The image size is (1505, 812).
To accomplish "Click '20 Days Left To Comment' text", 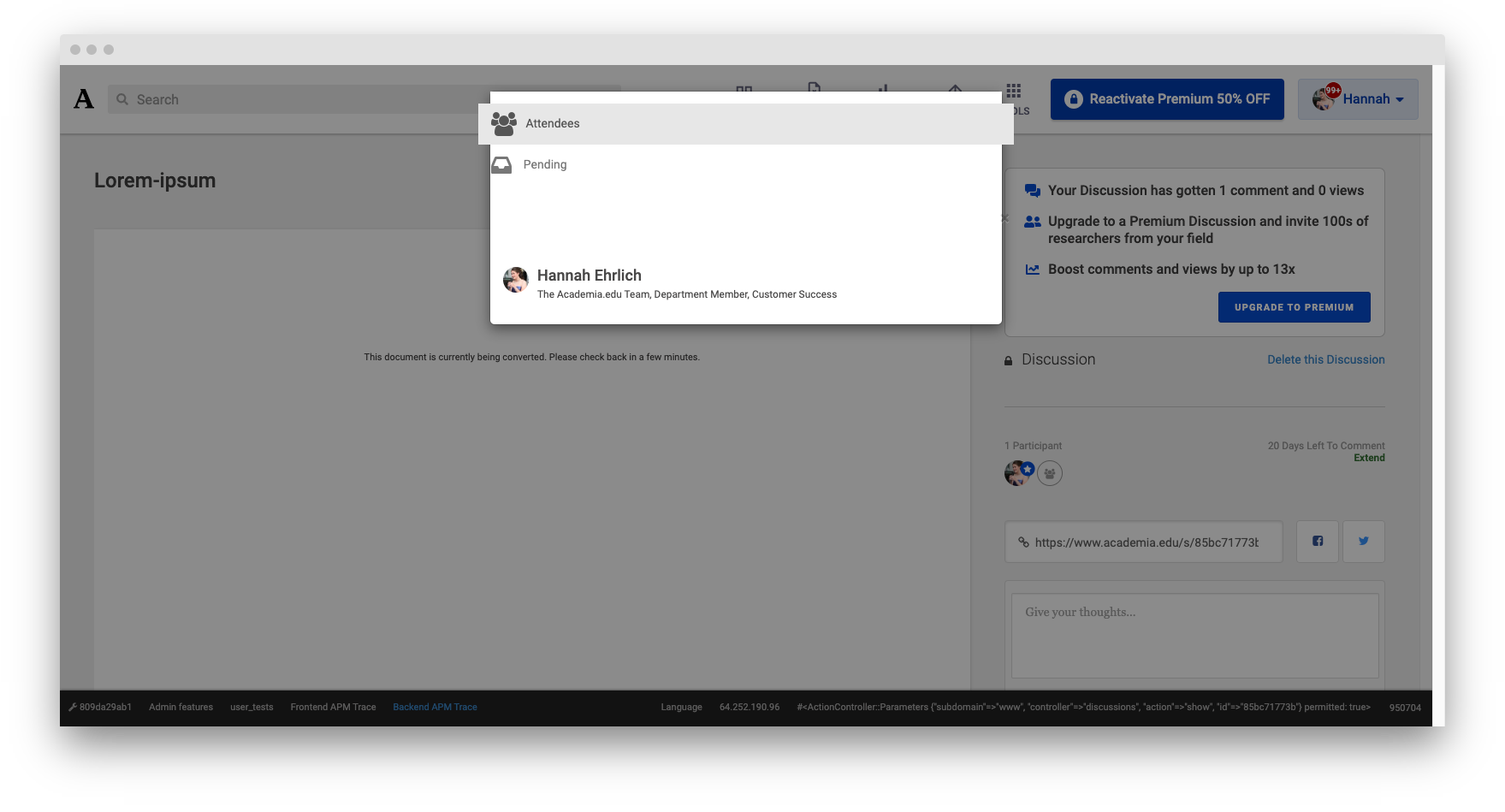I will (1326, 446).
